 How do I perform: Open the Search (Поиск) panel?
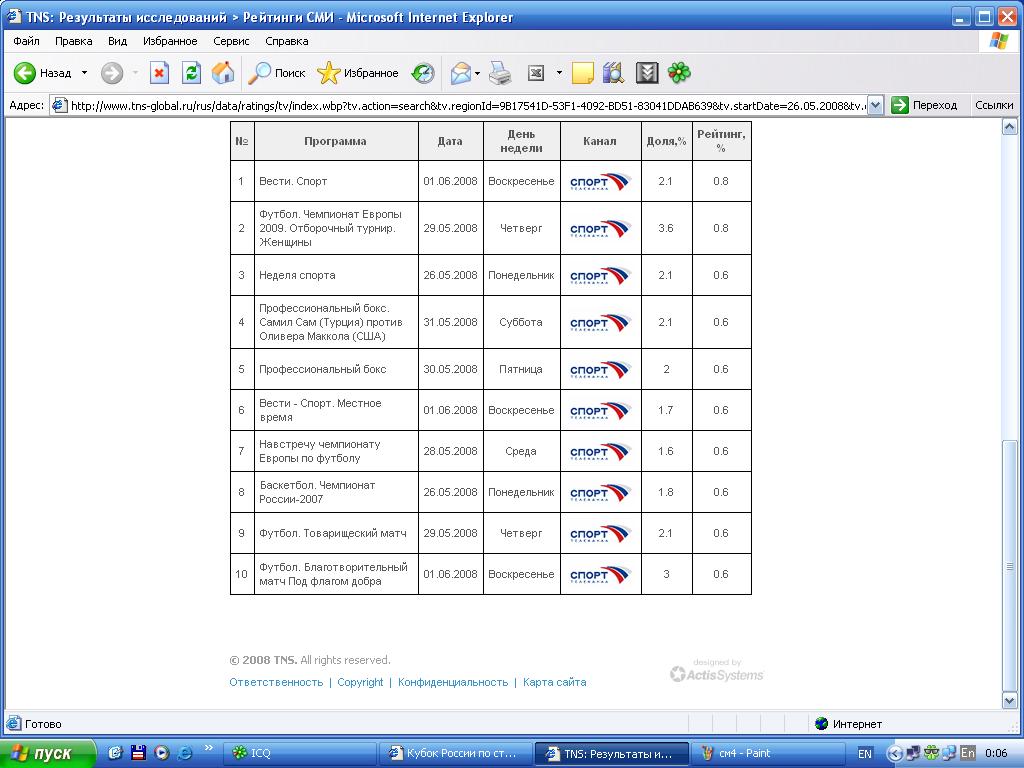click(278, 73)
